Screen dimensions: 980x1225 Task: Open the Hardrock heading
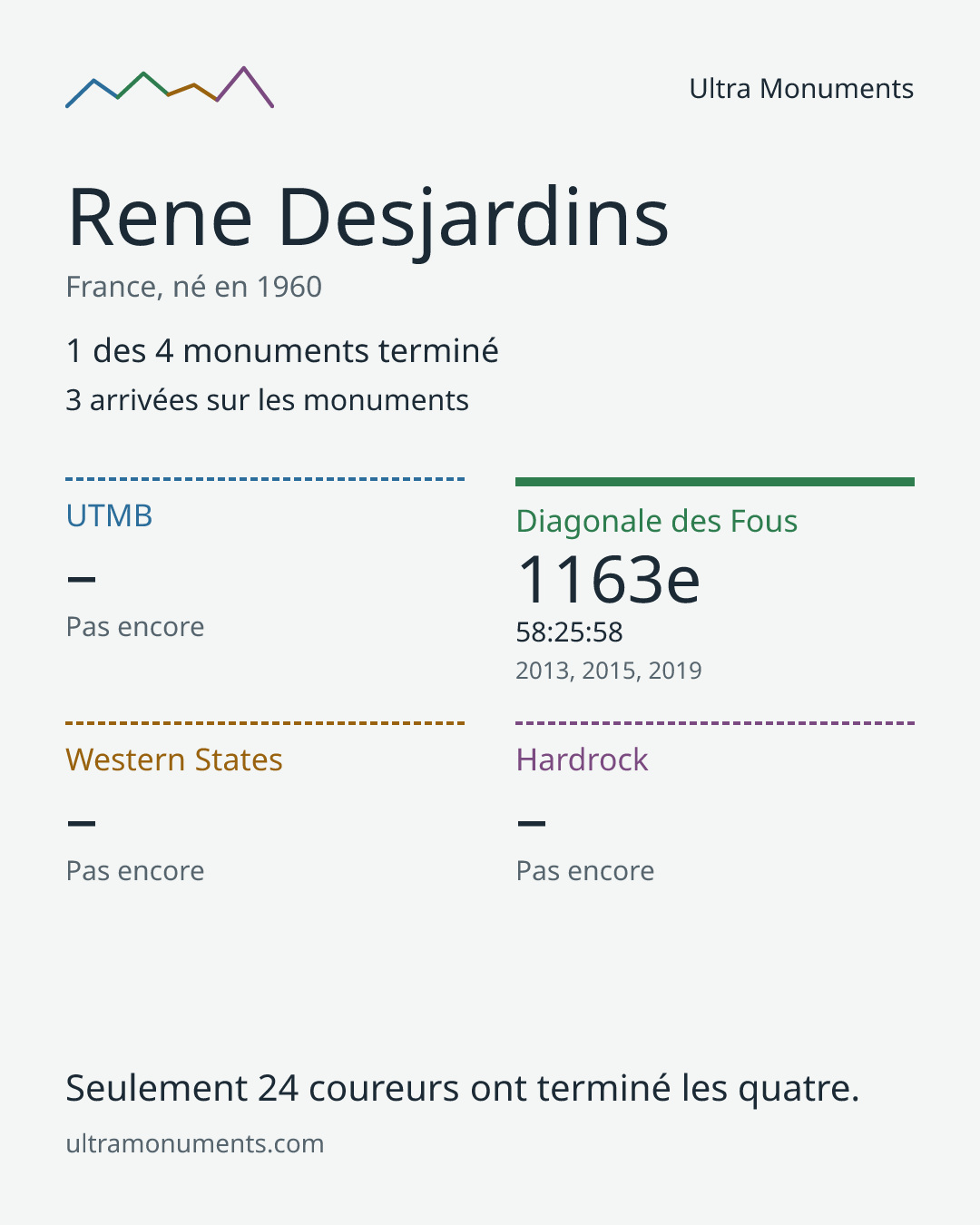pos(583,759)
